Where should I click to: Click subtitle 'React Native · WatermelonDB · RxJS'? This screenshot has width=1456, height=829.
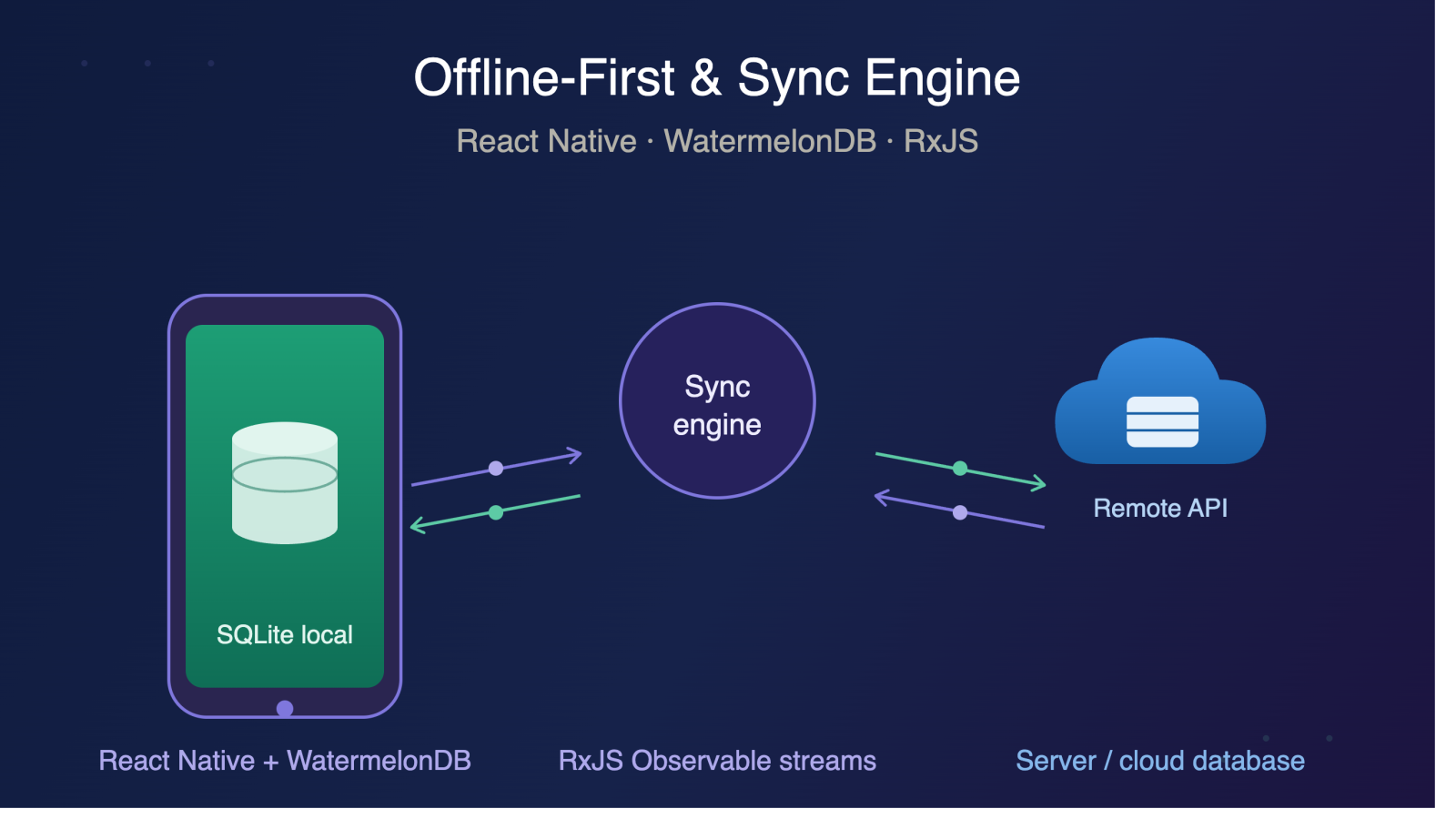click(x=717, y=141)
